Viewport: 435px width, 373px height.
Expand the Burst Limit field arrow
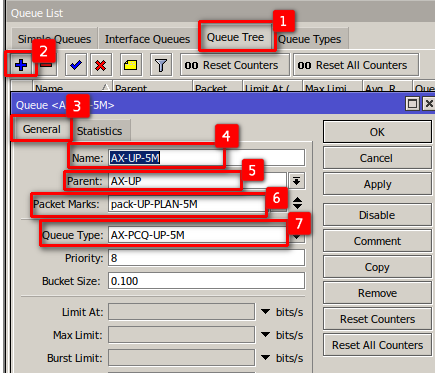click(265, 358)
